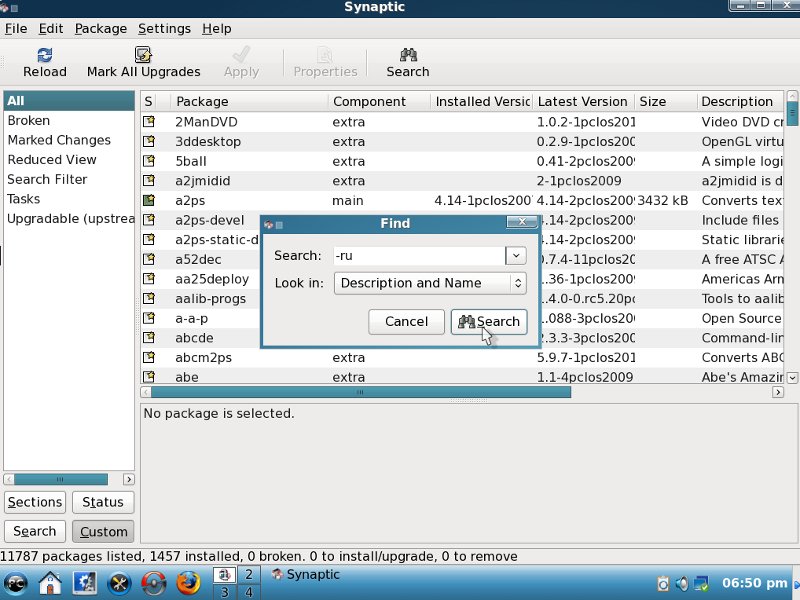Click the network icon in system tray

click(x=702, y=583)
